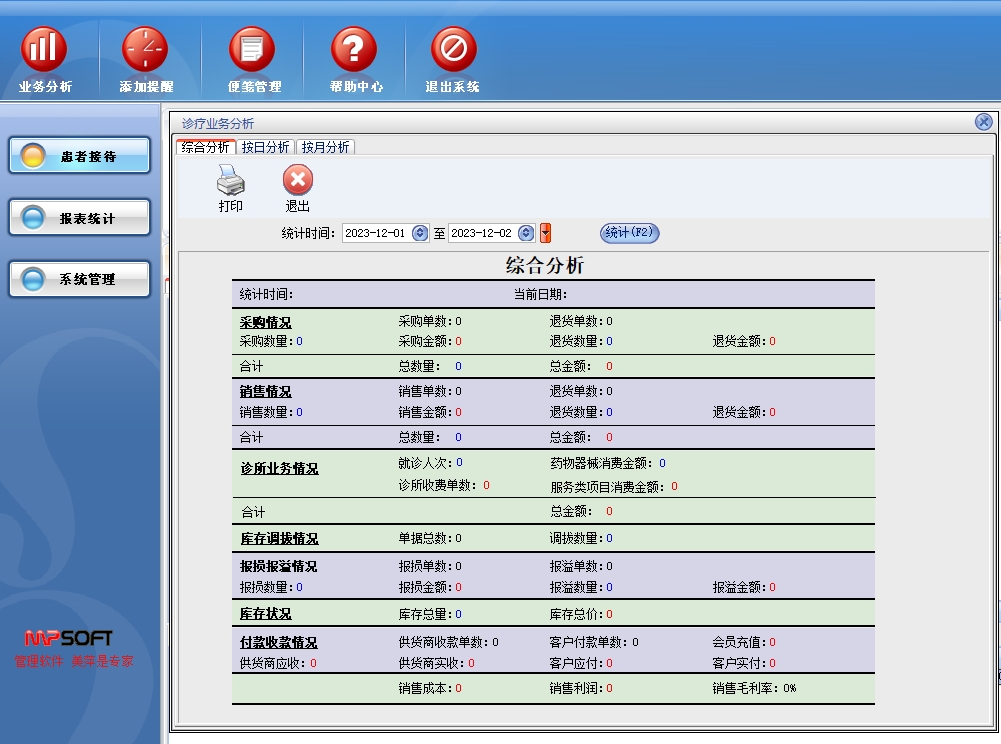The image size is (1001, 744).
Task: Click the start date field 2023-12-01
Action: [x=376, y=233]
